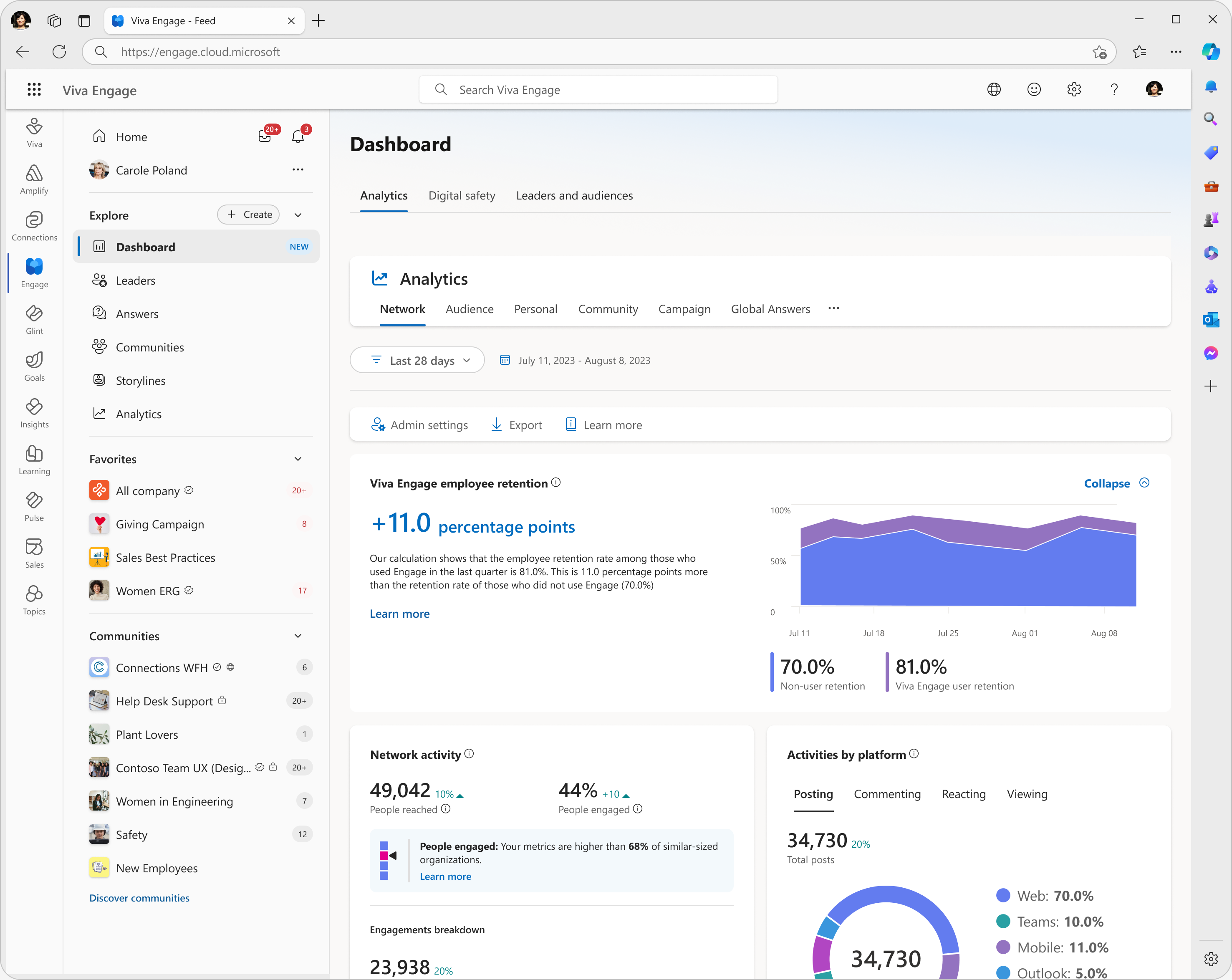Screen dimensions: 1232x980
Task: Open the Topics app icon
Action: pos(34,601)
